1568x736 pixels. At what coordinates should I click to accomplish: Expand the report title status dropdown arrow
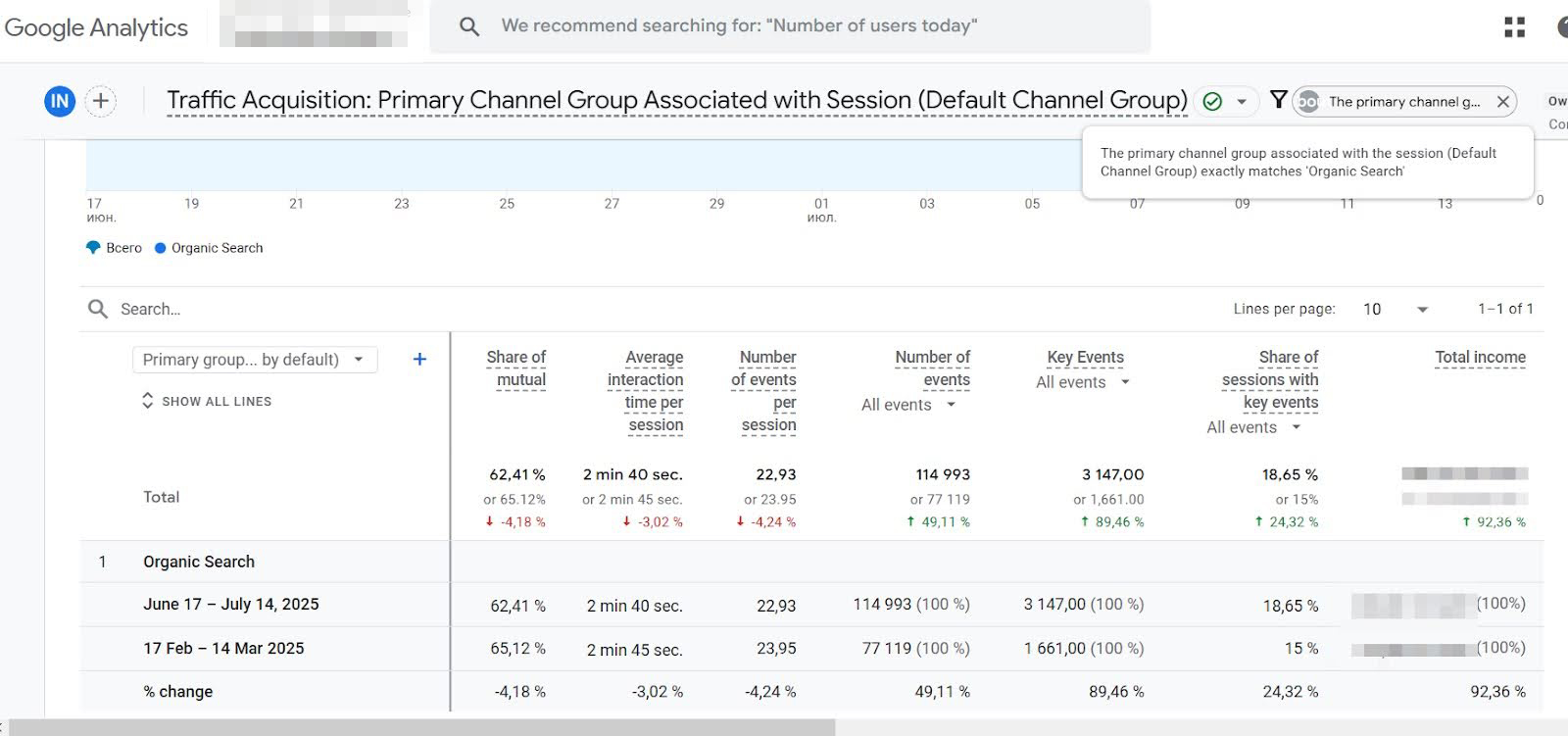tap(1242, 102)
